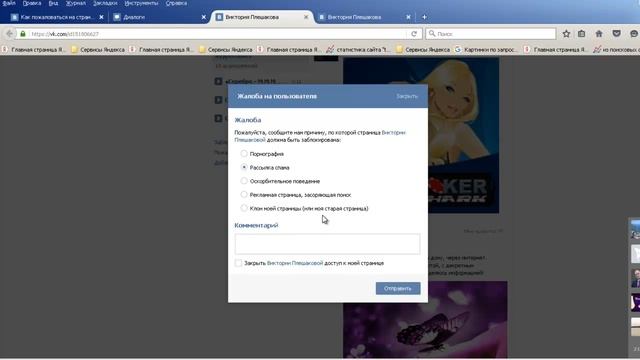The height and width of the screenshot is (360, 640).
Task: Select the Порнография reason
Action: click(244, 153)
